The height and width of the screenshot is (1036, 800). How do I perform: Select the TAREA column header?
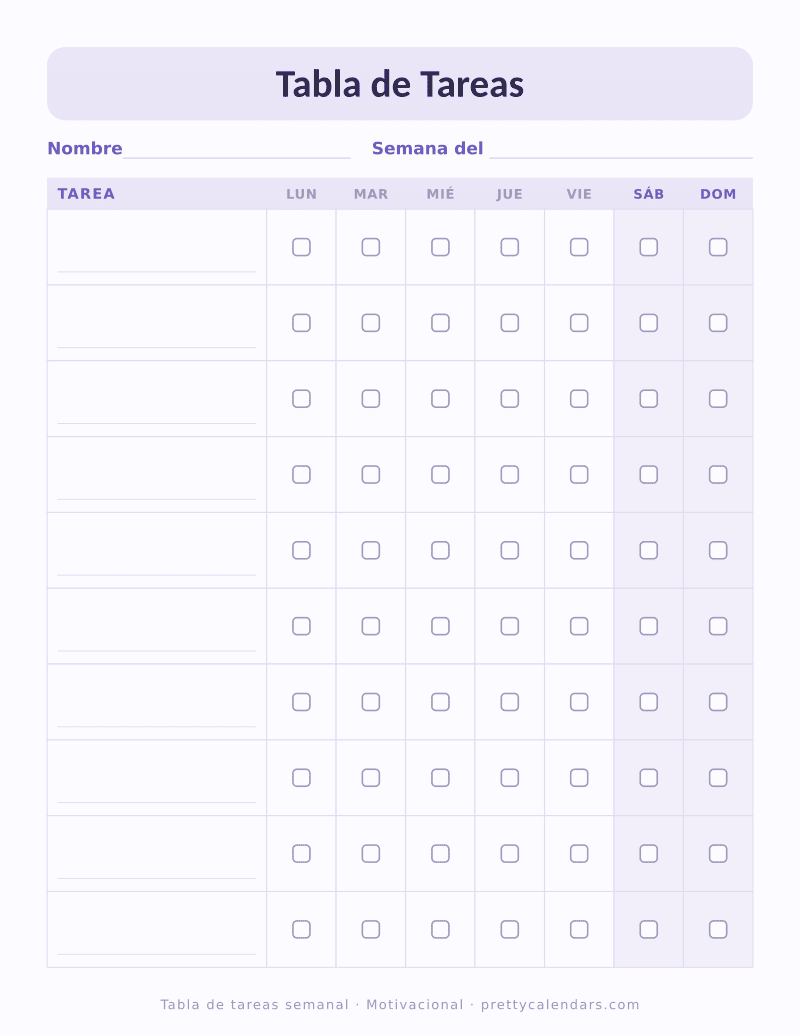[86, 194]
